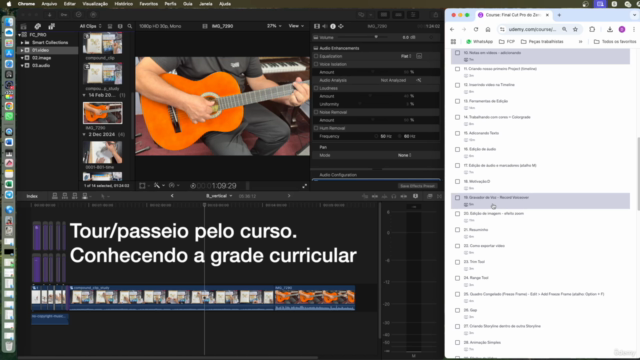The width and height of the screenshot is (640, 360).
Task: Open the keyword editor key icon
Action: coord(64,15)
